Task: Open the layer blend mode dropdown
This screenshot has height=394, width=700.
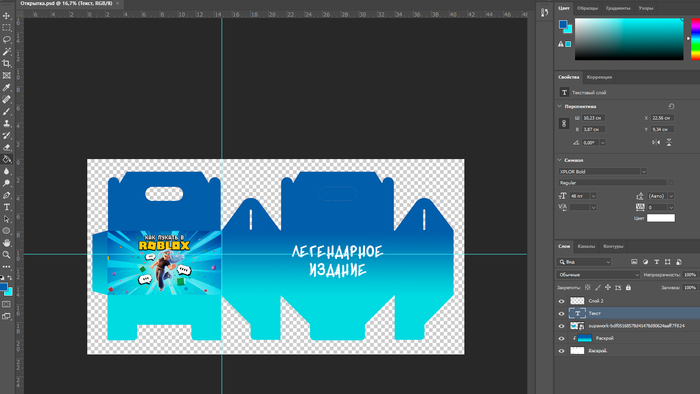Action: (x=598, y=275)
